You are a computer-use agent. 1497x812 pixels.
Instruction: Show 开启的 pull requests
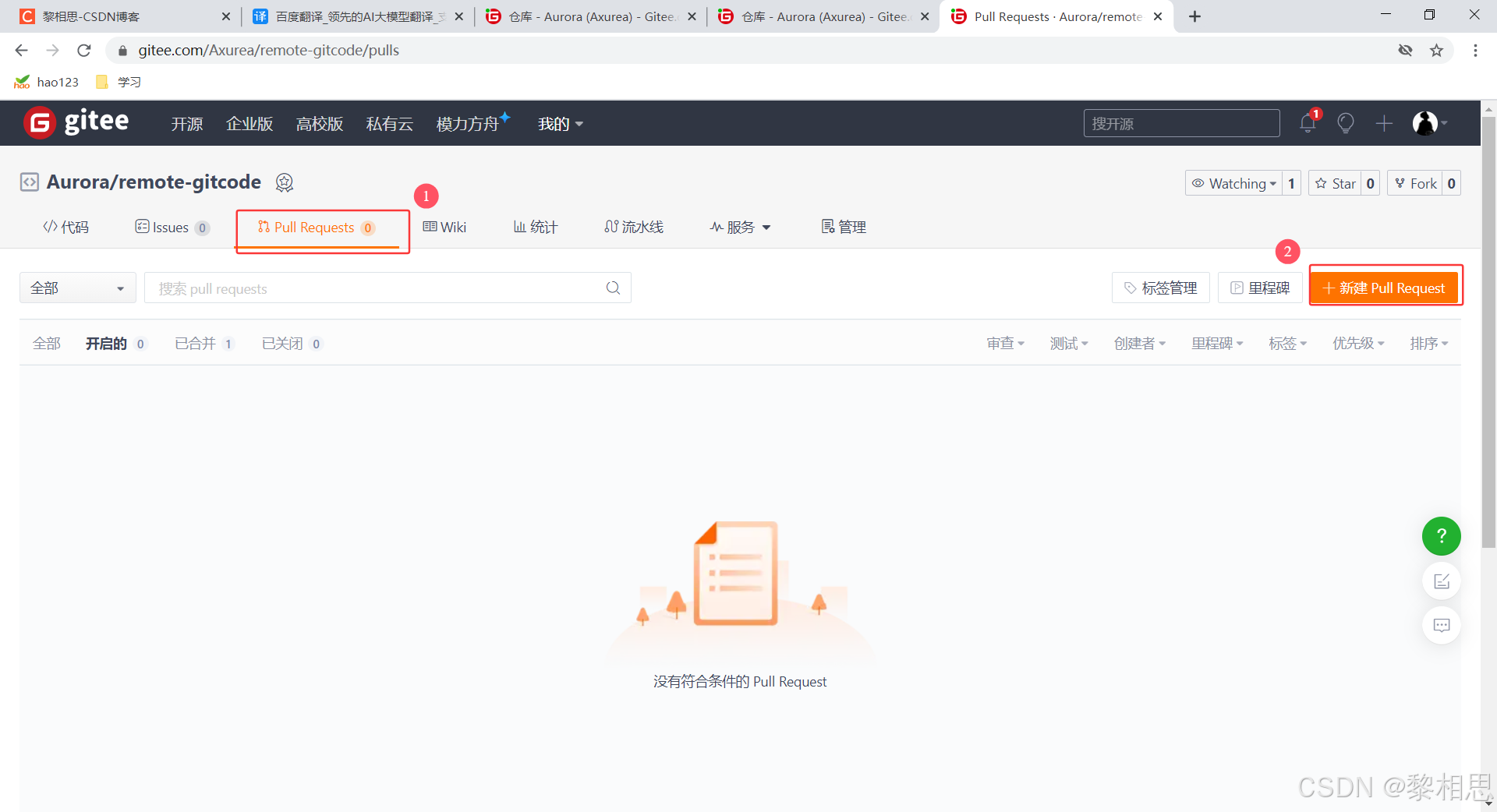pos(115,344)
